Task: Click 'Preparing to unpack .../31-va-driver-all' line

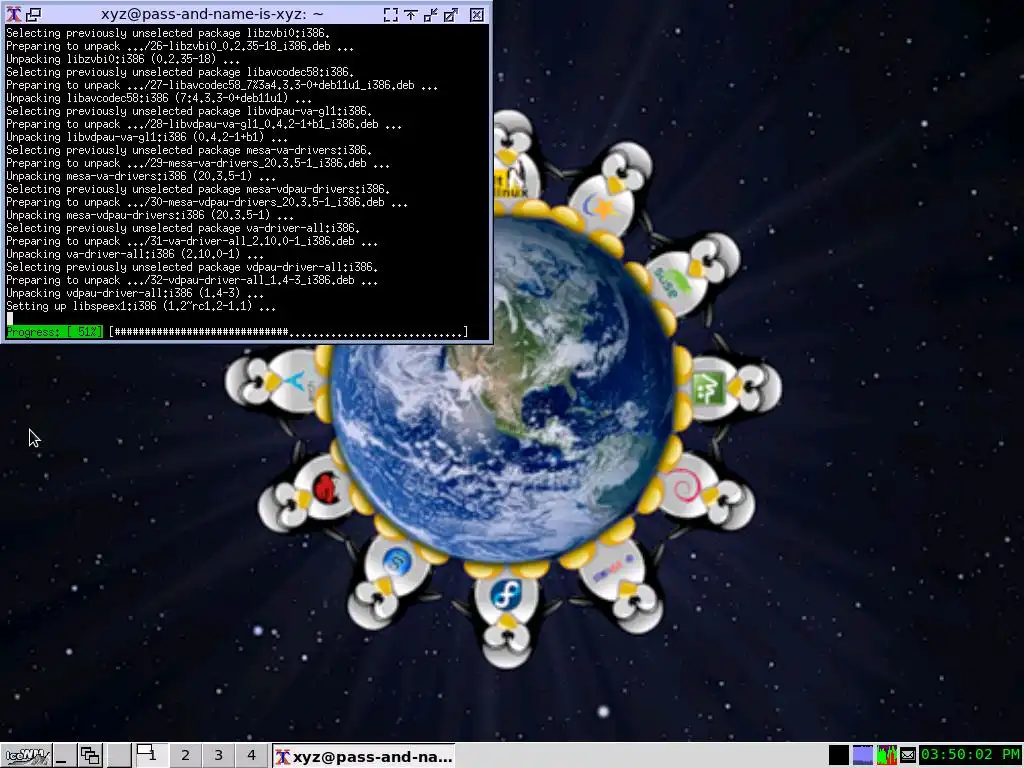Action: [x=192, y=241]
